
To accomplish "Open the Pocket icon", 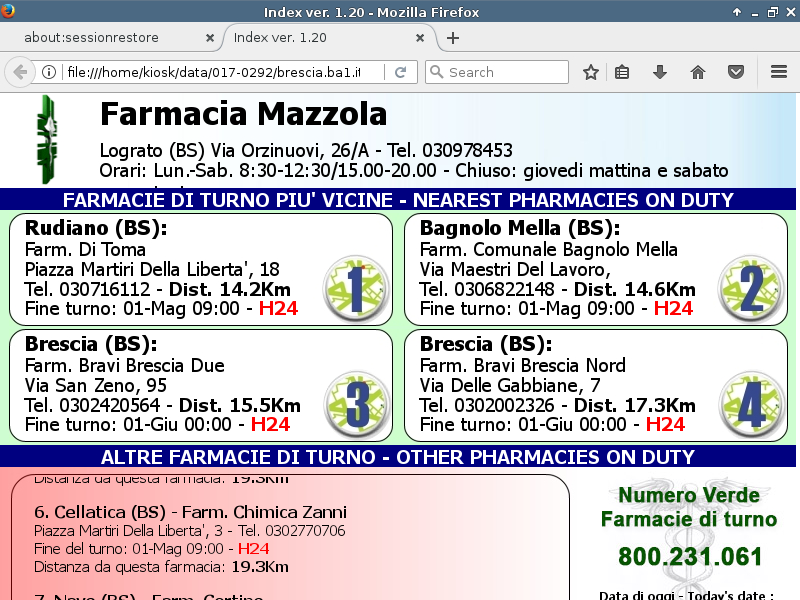I will 736,72.
